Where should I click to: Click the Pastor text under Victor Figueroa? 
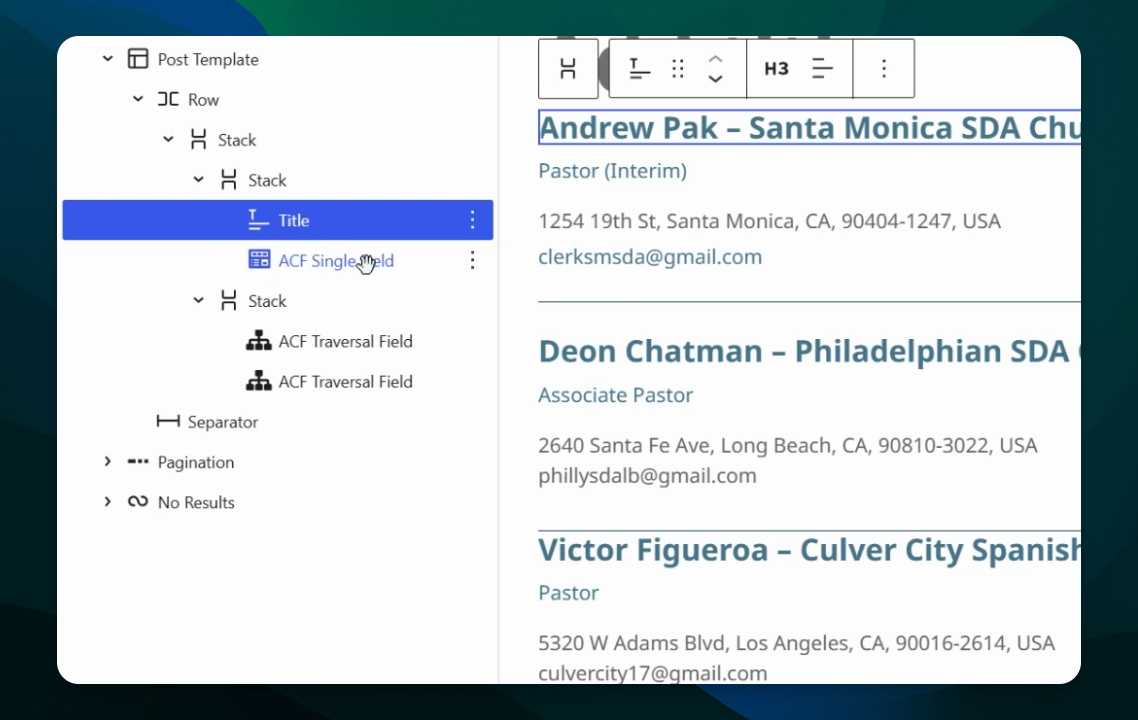pyautogui.click(x=568, y=593)
